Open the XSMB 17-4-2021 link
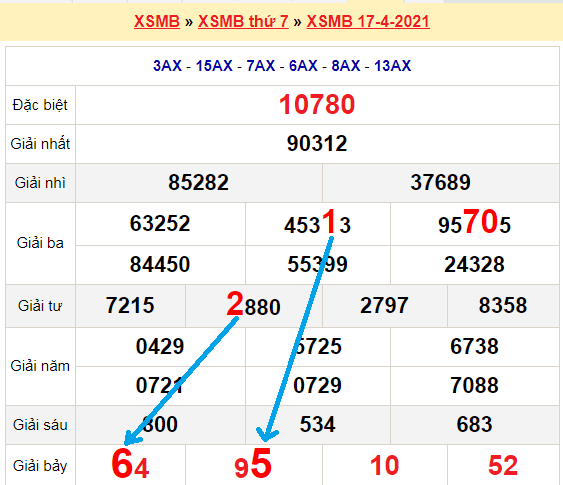The width and height of the screenshot is (563, 485). 368,22
